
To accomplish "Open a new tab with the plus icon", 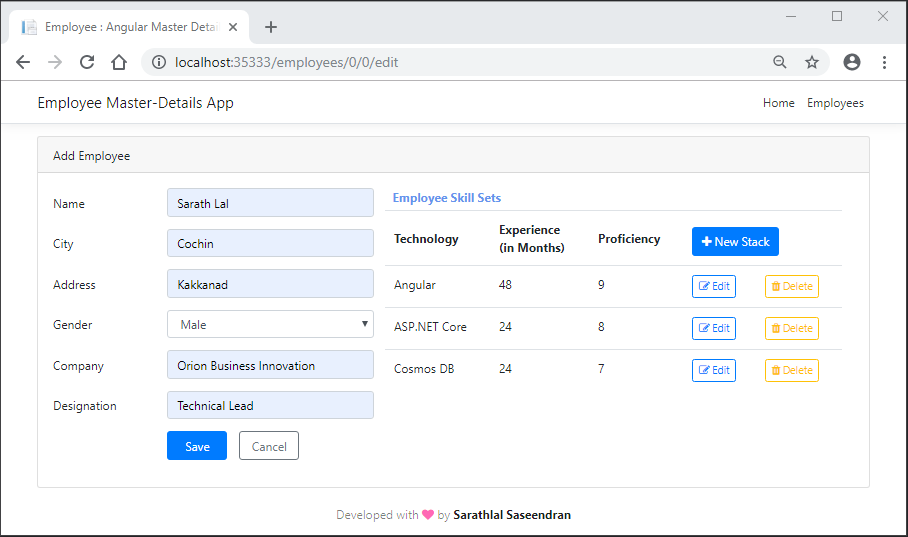I will coord(270,27).
